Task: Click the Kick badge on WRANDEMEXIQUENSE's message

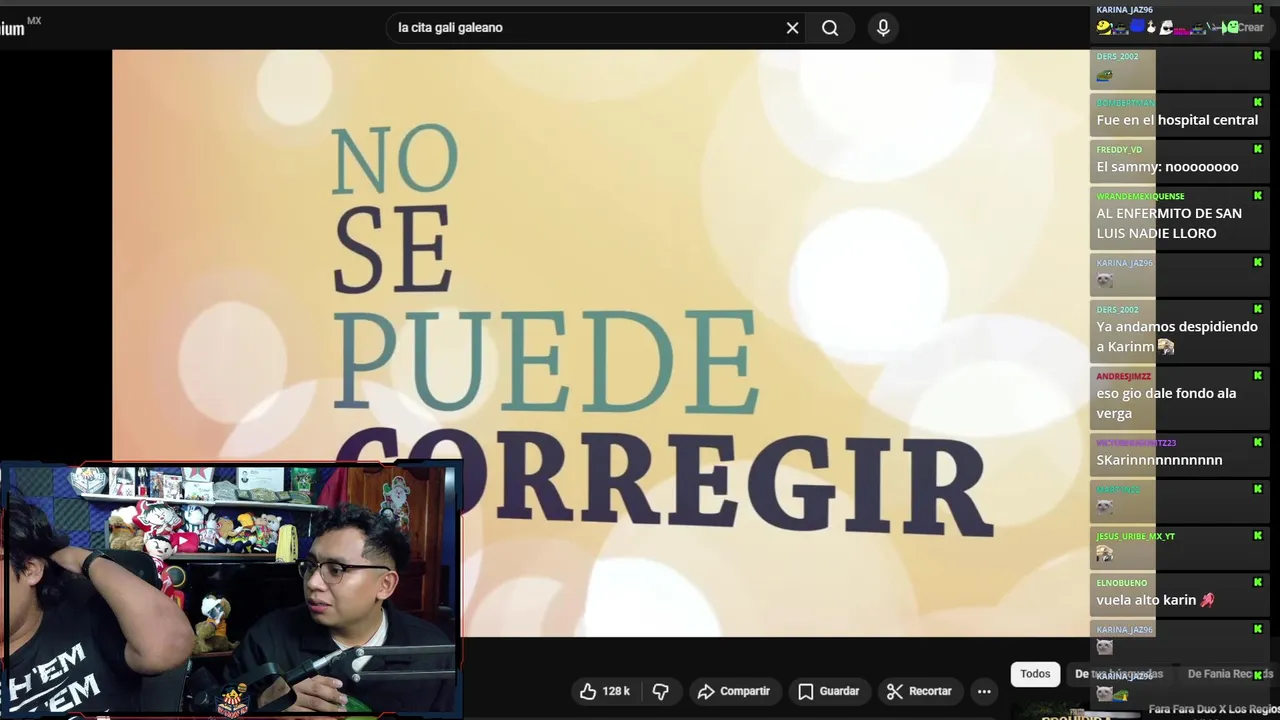Action: tap(1258, 196)
